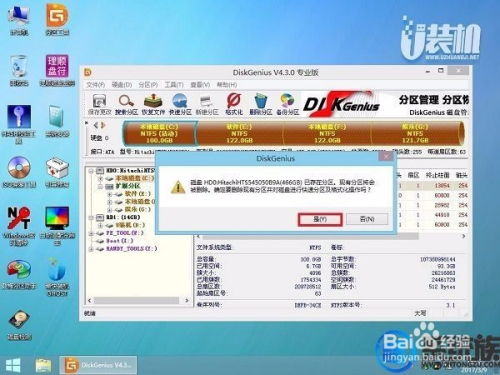Open the 分区(P) menu
Screen dimensions: 500x375
pyautogui.click(x=148, y=85)
